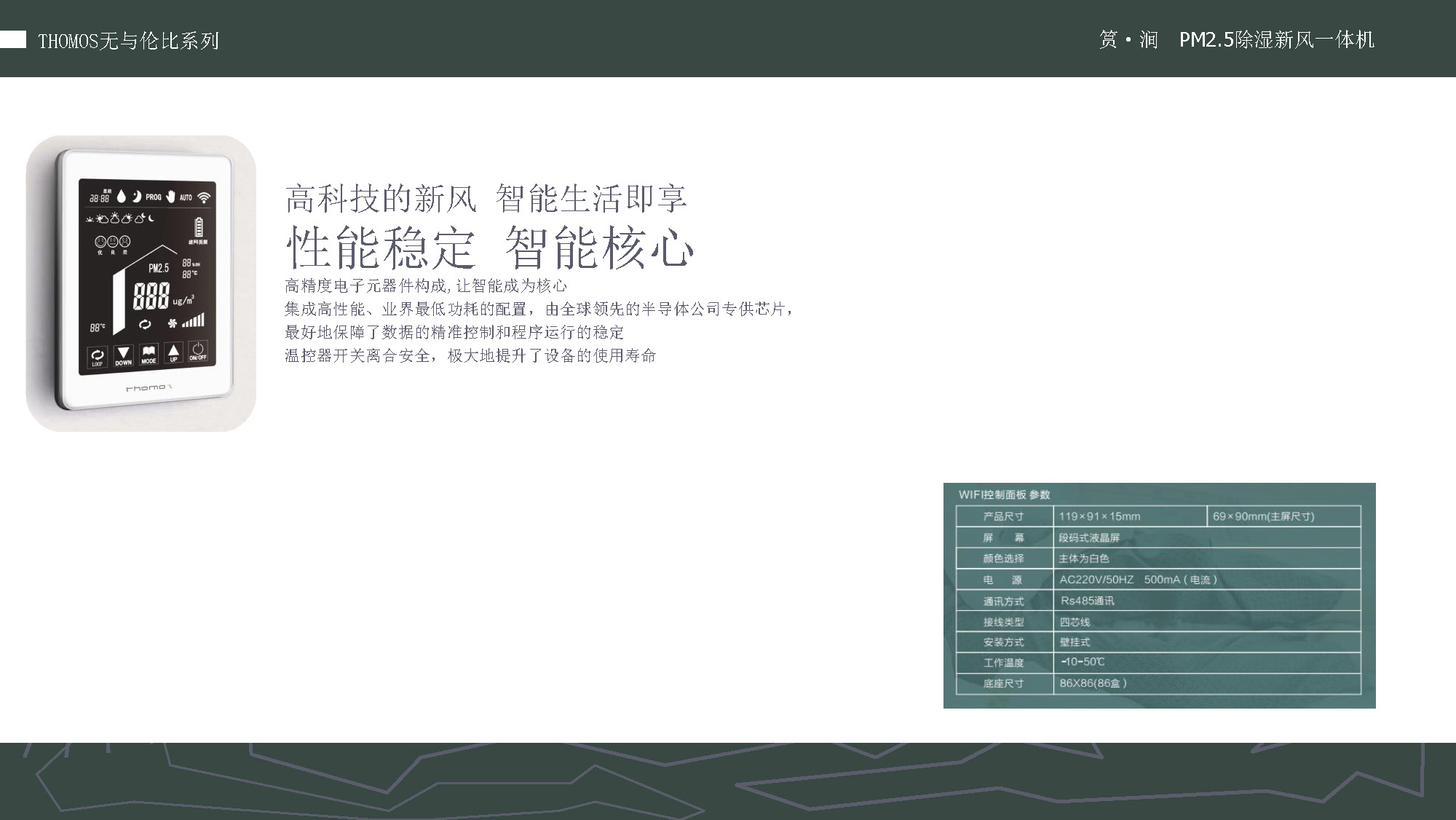1456x820 pixels.
Task: Click the 888 ug/m³ reading
Action: coord(163,296)
